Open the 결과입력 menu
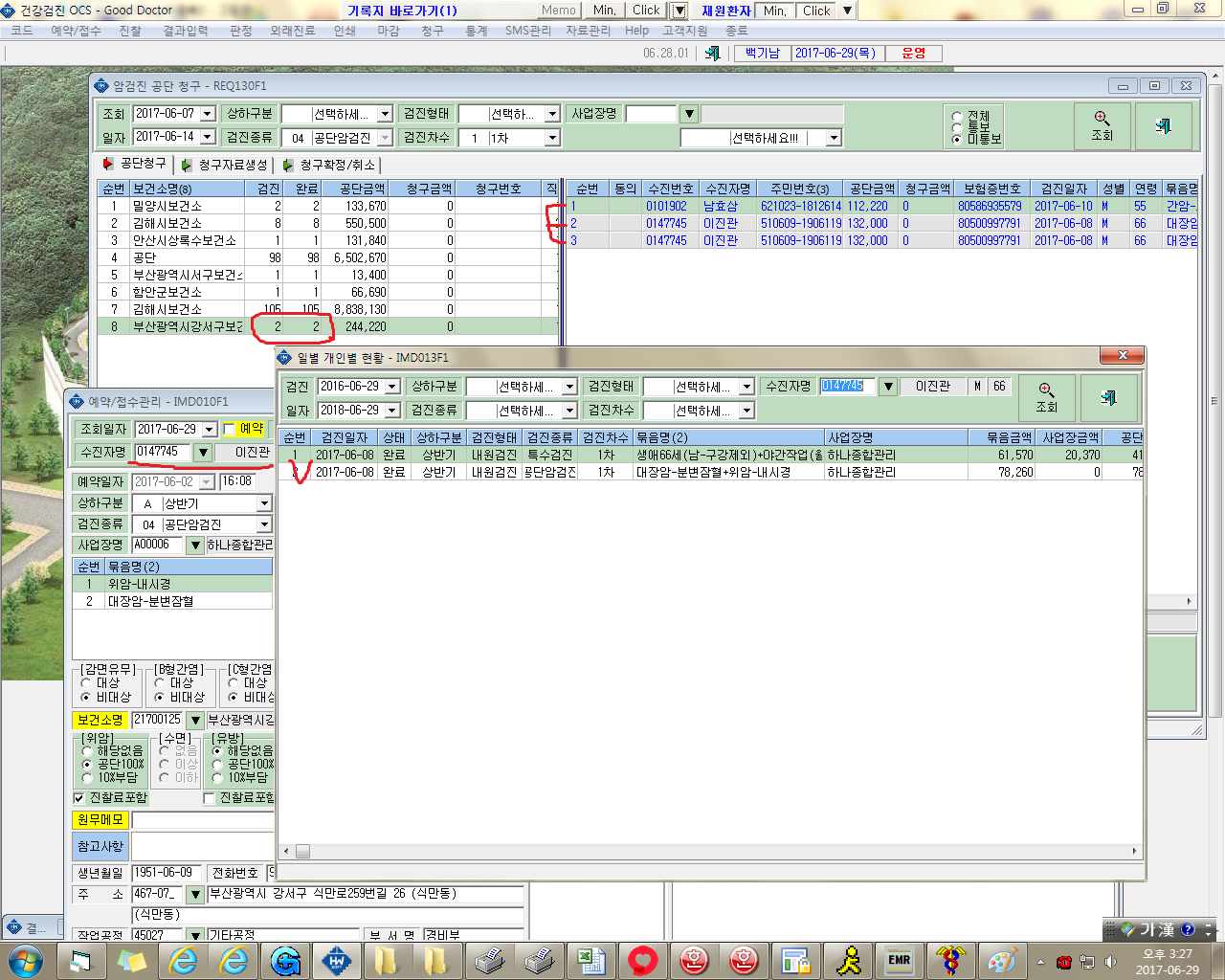Image resolution: width=1225 pixels, height=980 pixels. pos(186,31)
